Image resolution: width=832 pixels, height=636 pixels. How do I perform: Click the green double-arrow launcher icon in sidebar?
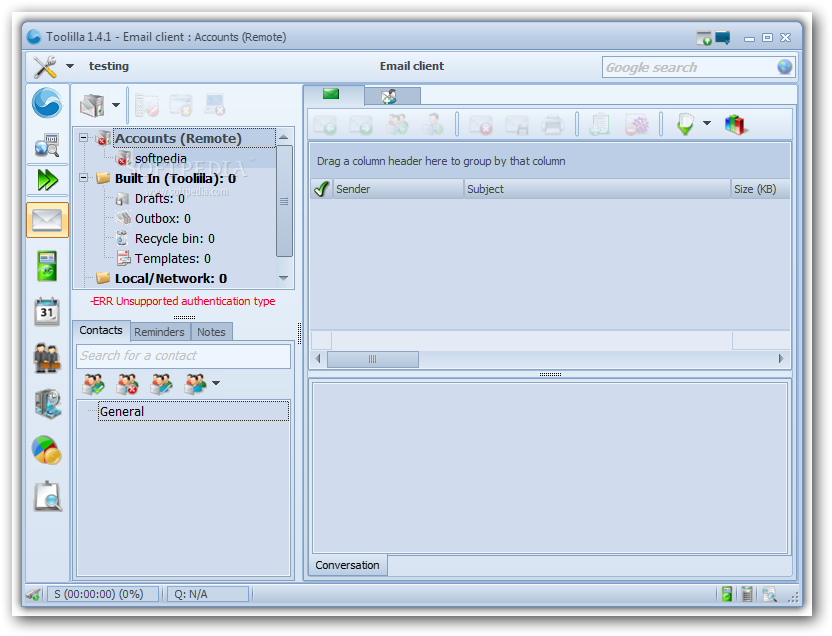click(x=47, y=180)
